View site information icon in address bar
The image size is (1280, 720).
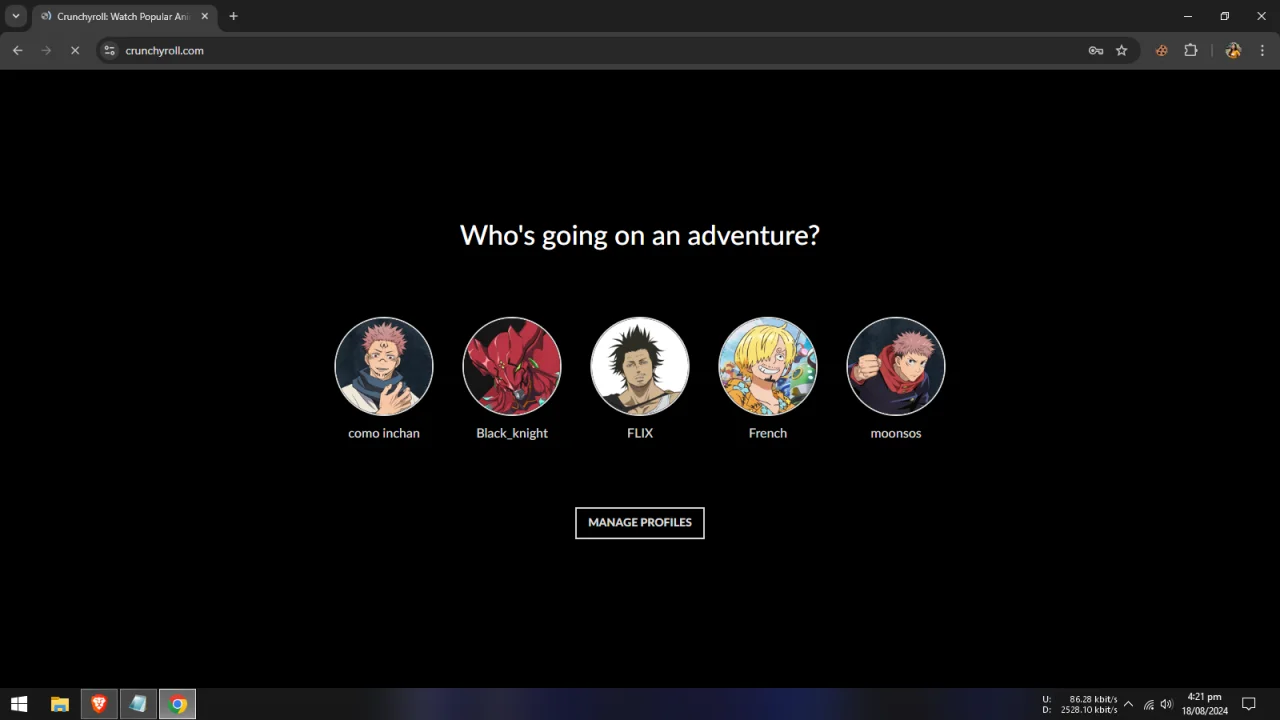click(110, 50)
